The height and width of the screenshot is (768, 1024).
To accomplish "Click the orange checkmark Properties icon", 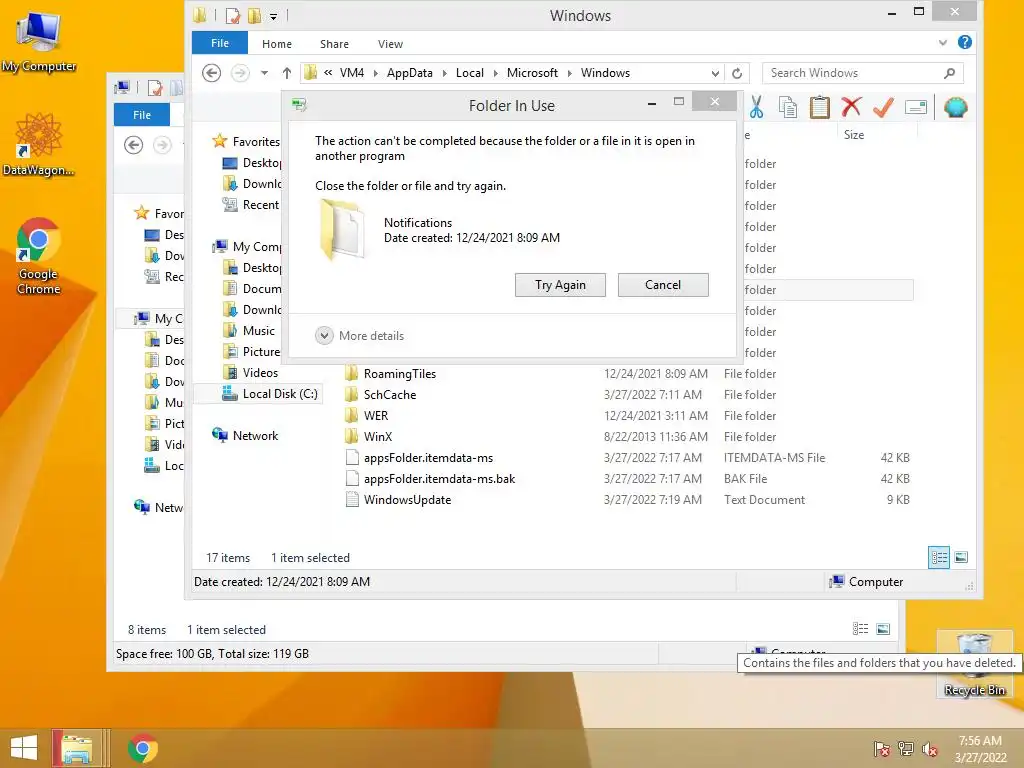I will click(x=883, y=107).
